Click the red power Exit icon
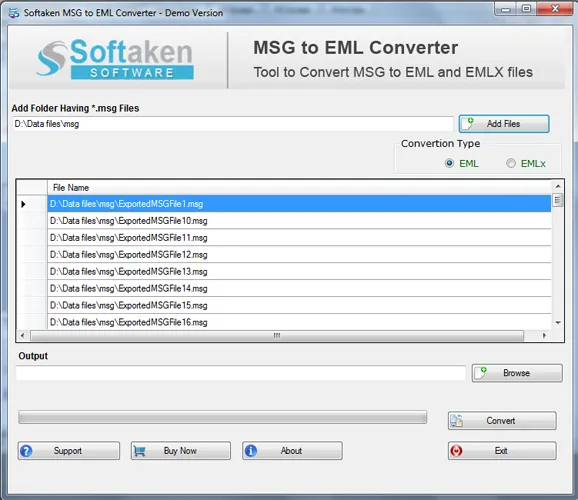 [x=456, y=451]
